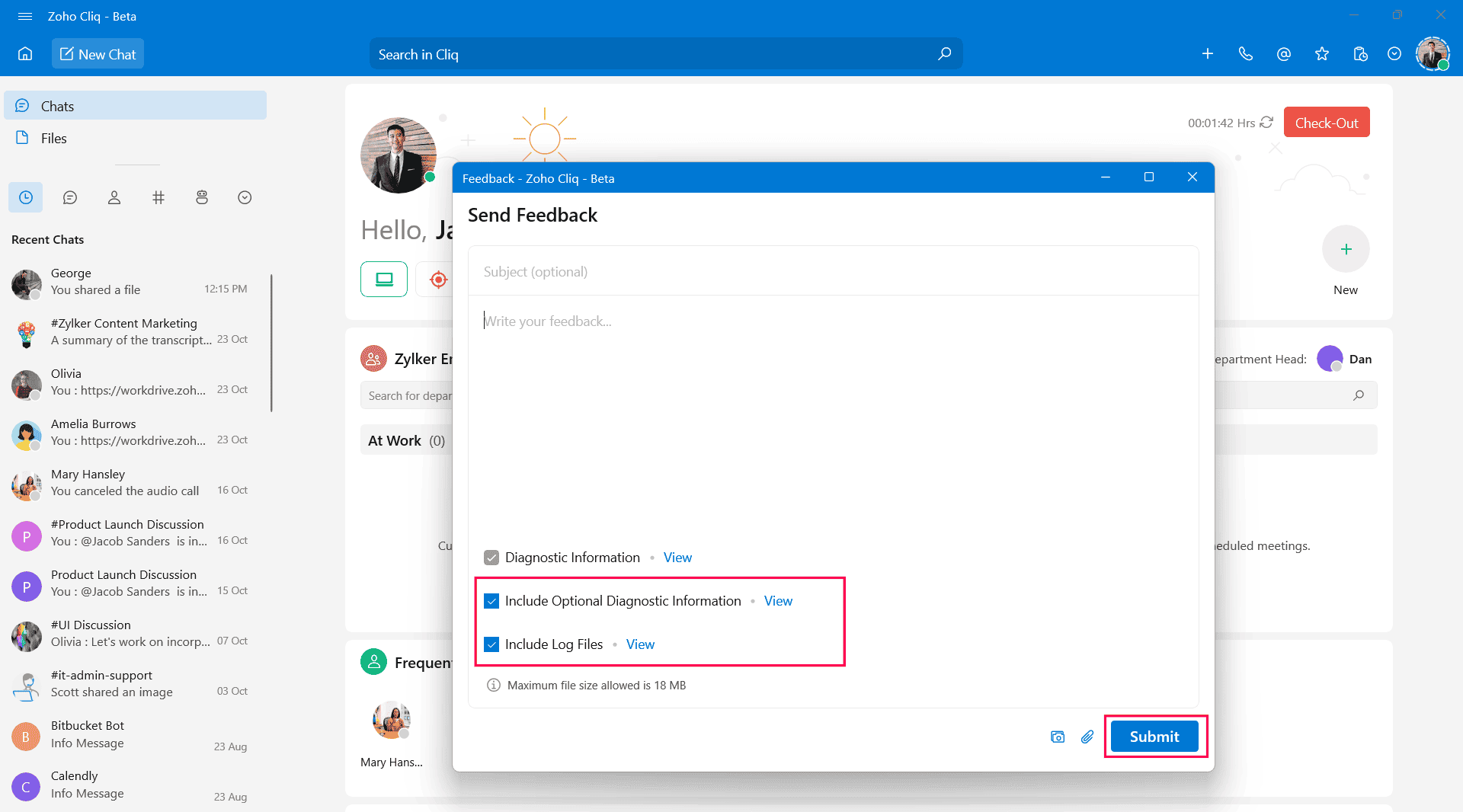The image size is (1463, 812).
Task: Show the chat bubble conversations filter
Action: click(x=70, y=198)
